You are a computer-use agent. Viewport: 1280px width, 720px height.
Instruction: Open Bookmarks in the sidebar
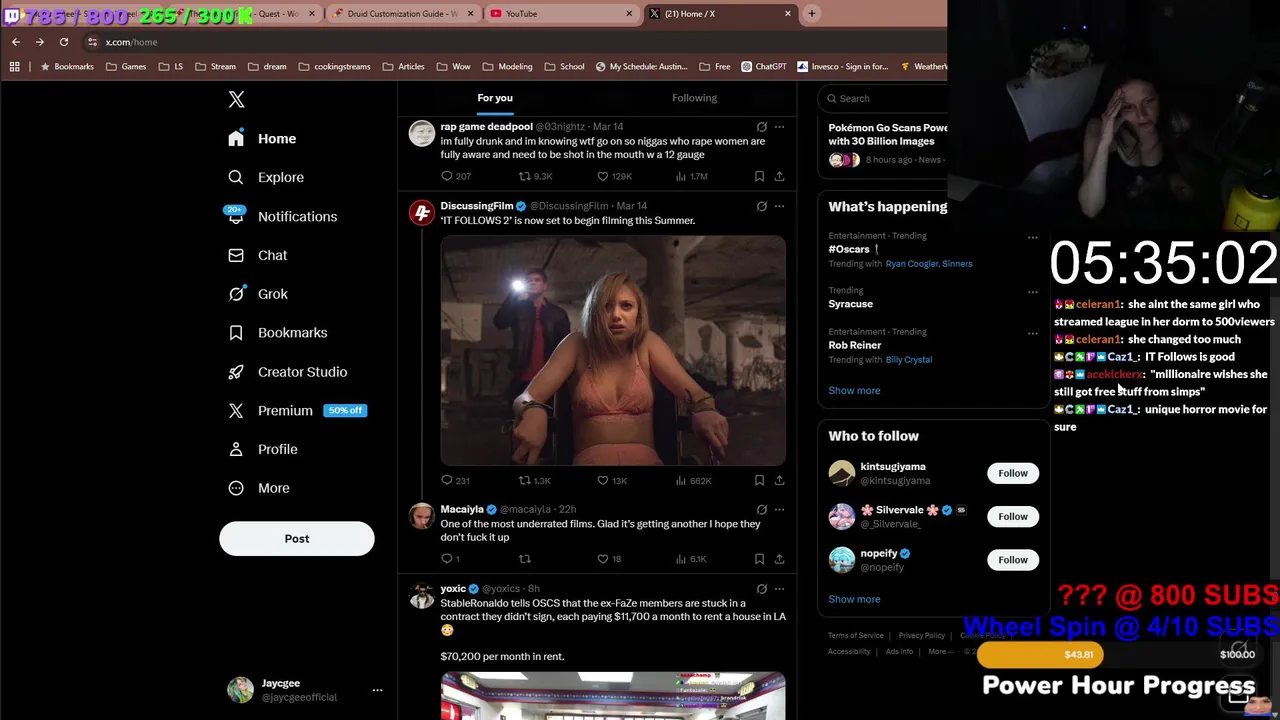[x=277, y=333]
